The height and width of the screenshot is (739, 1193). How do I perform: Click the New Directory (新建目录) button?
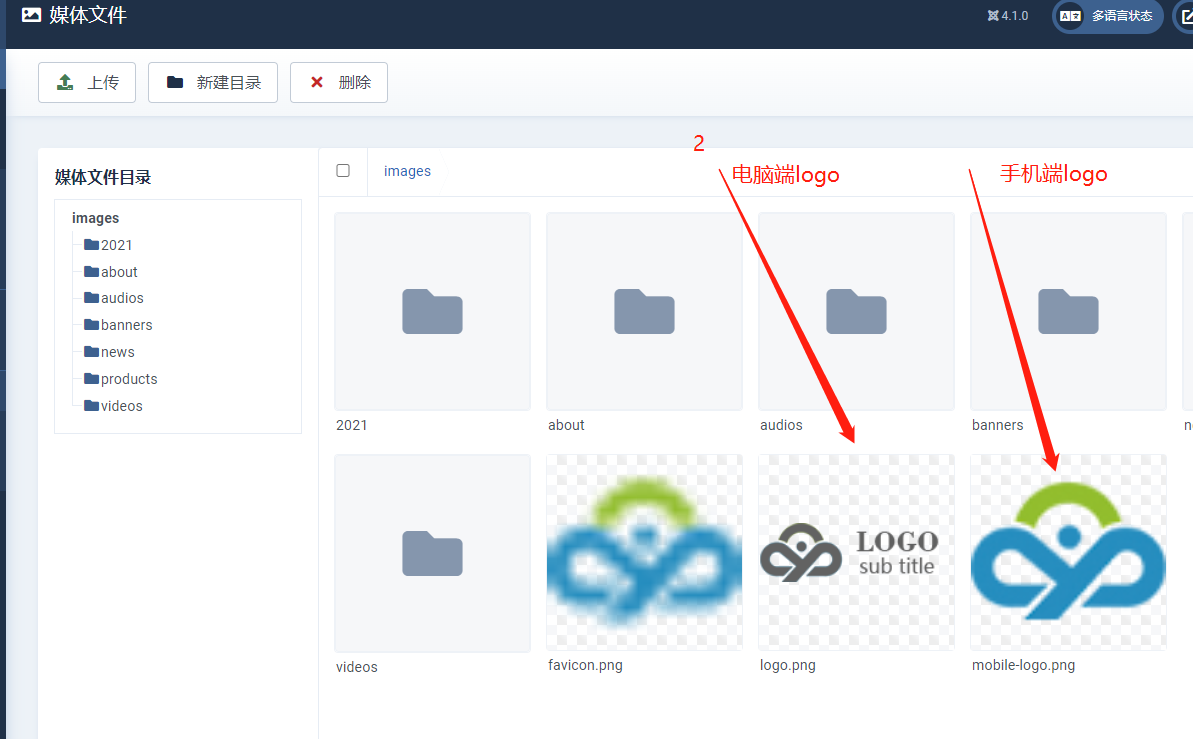(213, 82)
